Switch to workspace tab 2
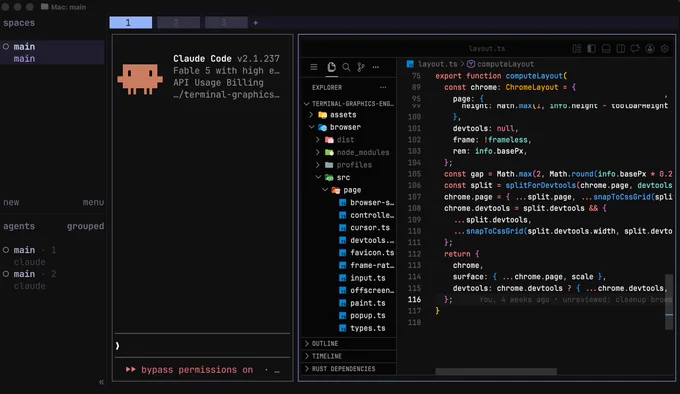This screenshot has height=394, width=680. point(178,23)
